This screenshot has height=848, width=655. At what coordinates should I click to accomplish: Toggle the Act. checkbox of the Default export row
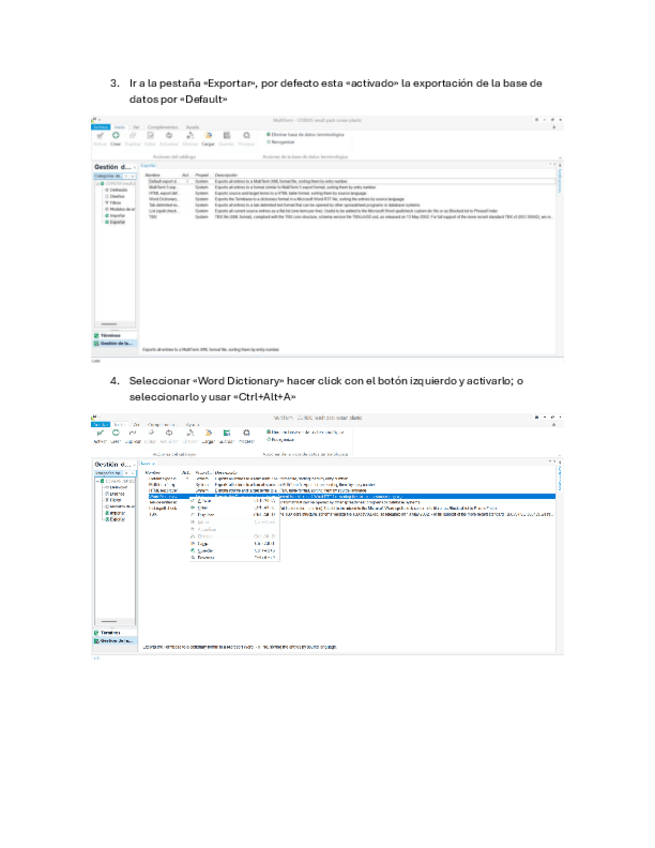click(186, 181)
